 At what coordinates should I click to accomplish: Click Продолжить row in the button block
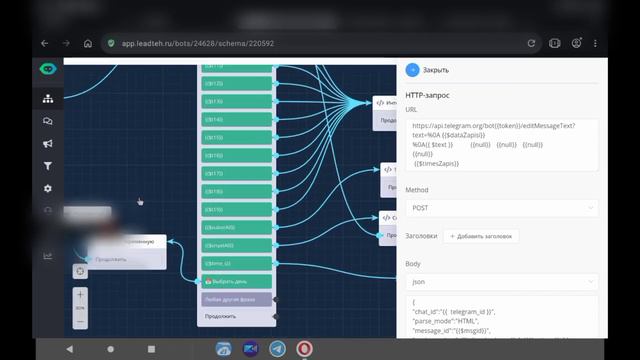[236, 316]
